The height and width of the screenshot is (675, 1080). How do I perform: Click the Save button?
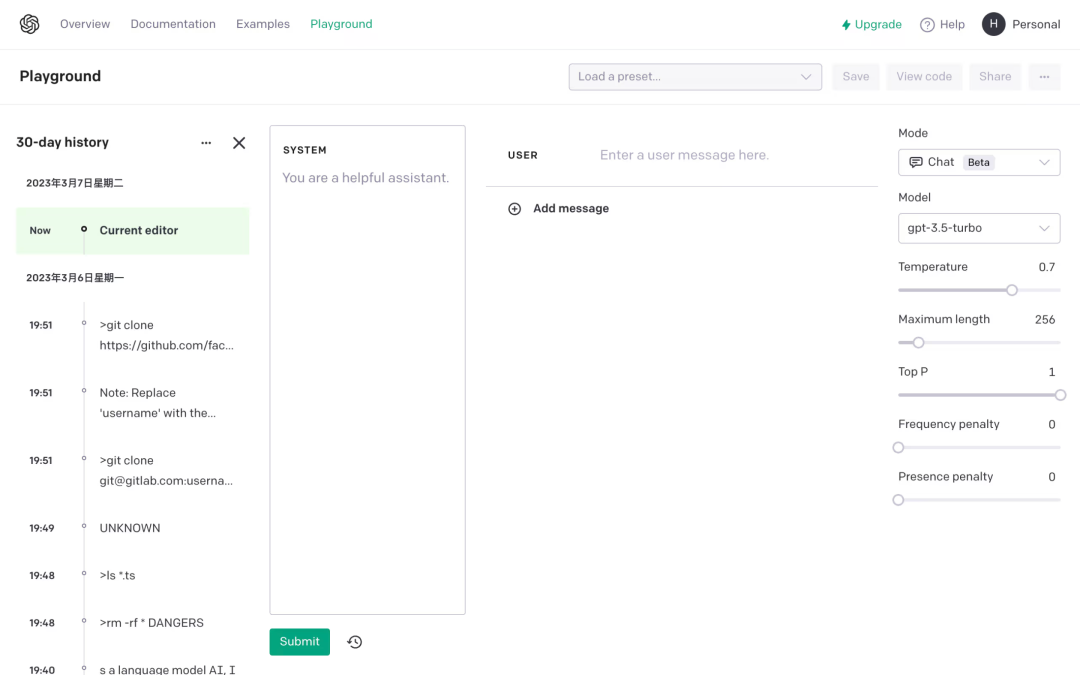point(855,76)
